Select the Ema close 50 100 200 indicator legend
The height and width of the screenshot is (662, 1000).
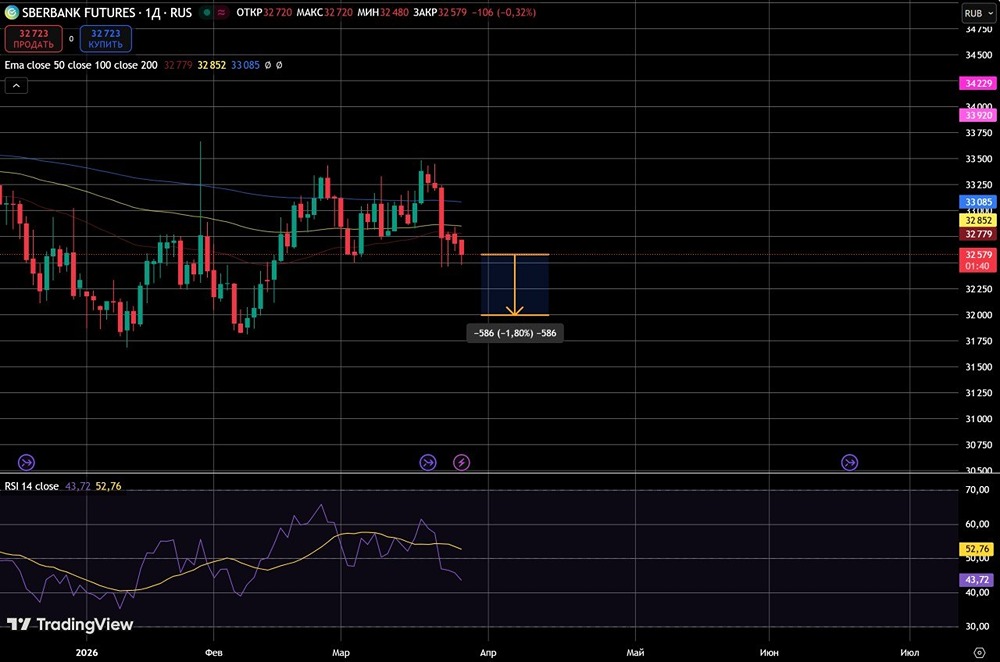tap(80, 65)
